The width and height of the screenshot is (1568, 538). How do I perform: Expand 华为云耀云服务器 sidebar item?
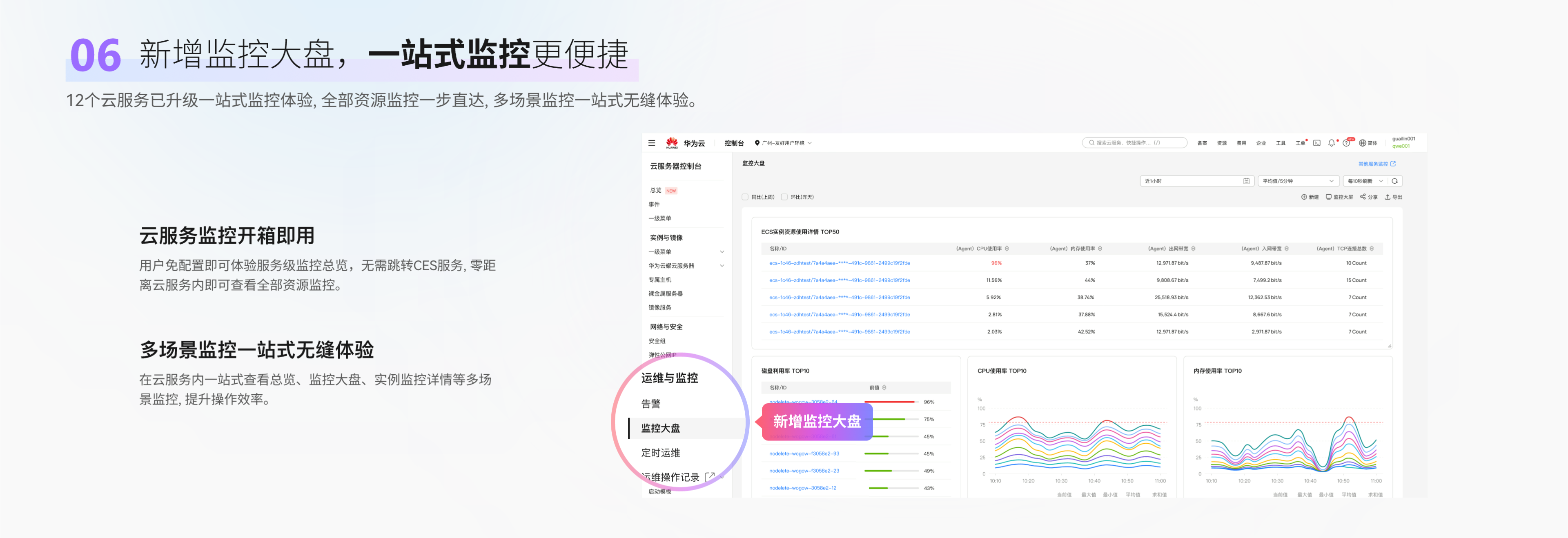pyautogui.click(x=722, y=265)
